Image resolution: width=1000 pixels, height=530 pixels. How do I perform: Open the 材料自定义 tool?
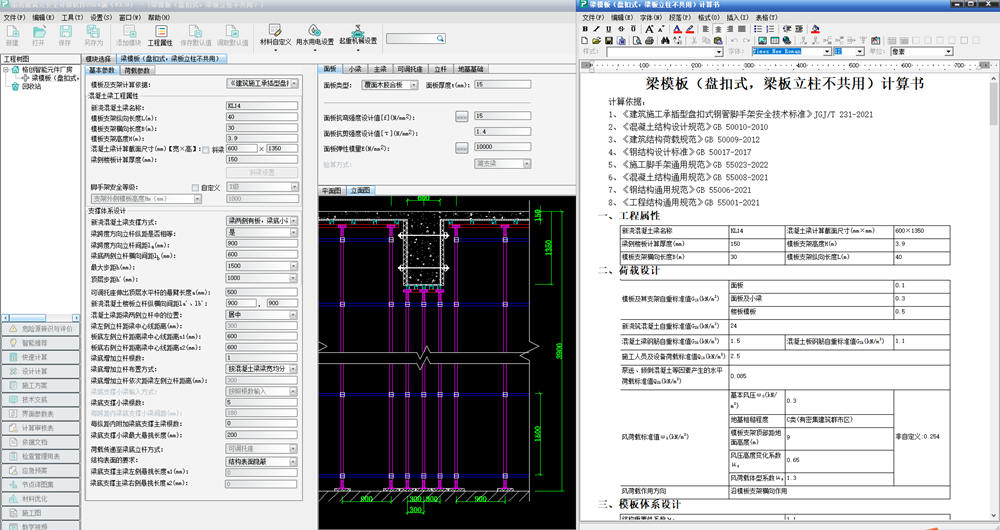(x=275, y=36)
